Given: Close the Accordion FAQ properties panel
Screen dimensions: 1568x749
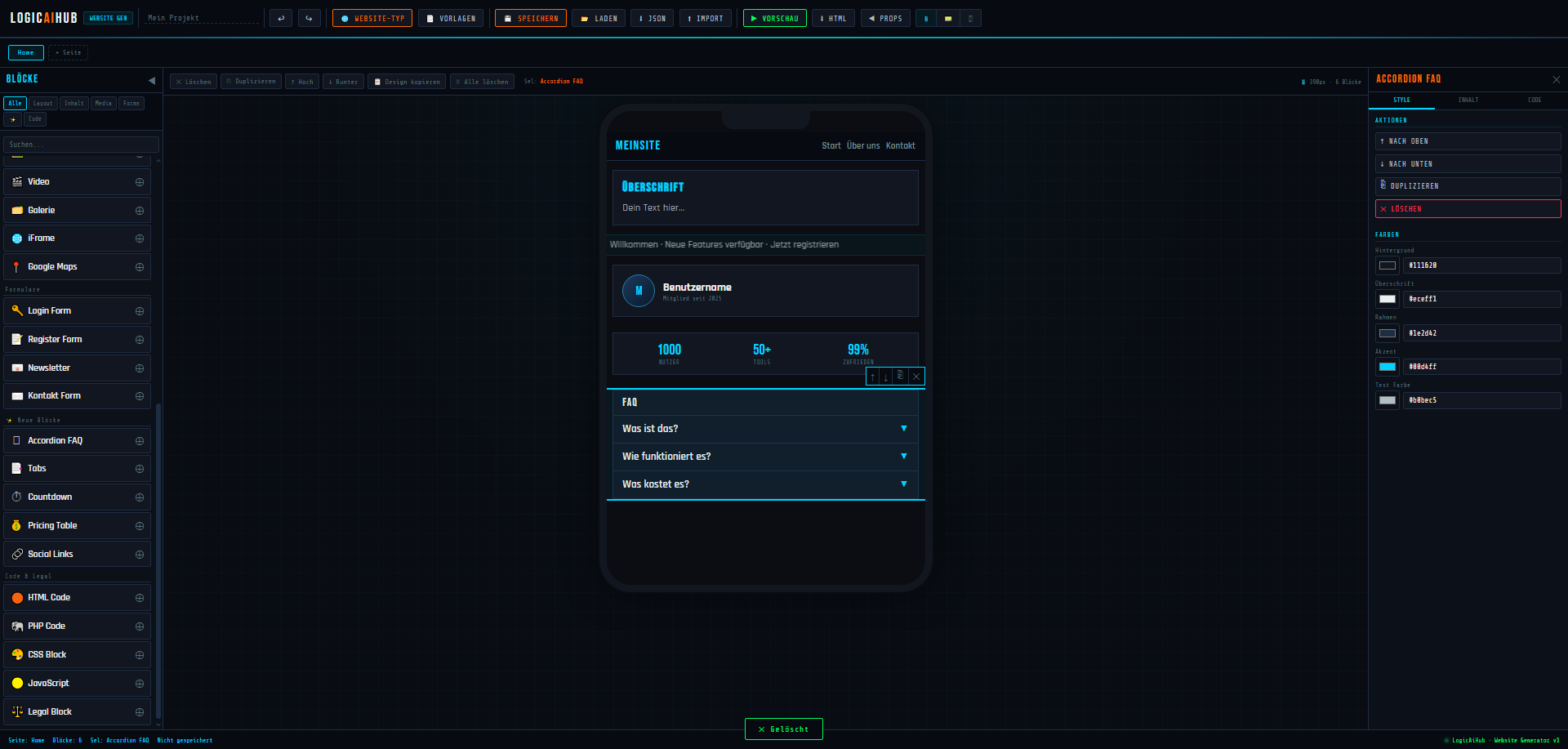Looking at the screenshot, I should tap(1556, 79).
